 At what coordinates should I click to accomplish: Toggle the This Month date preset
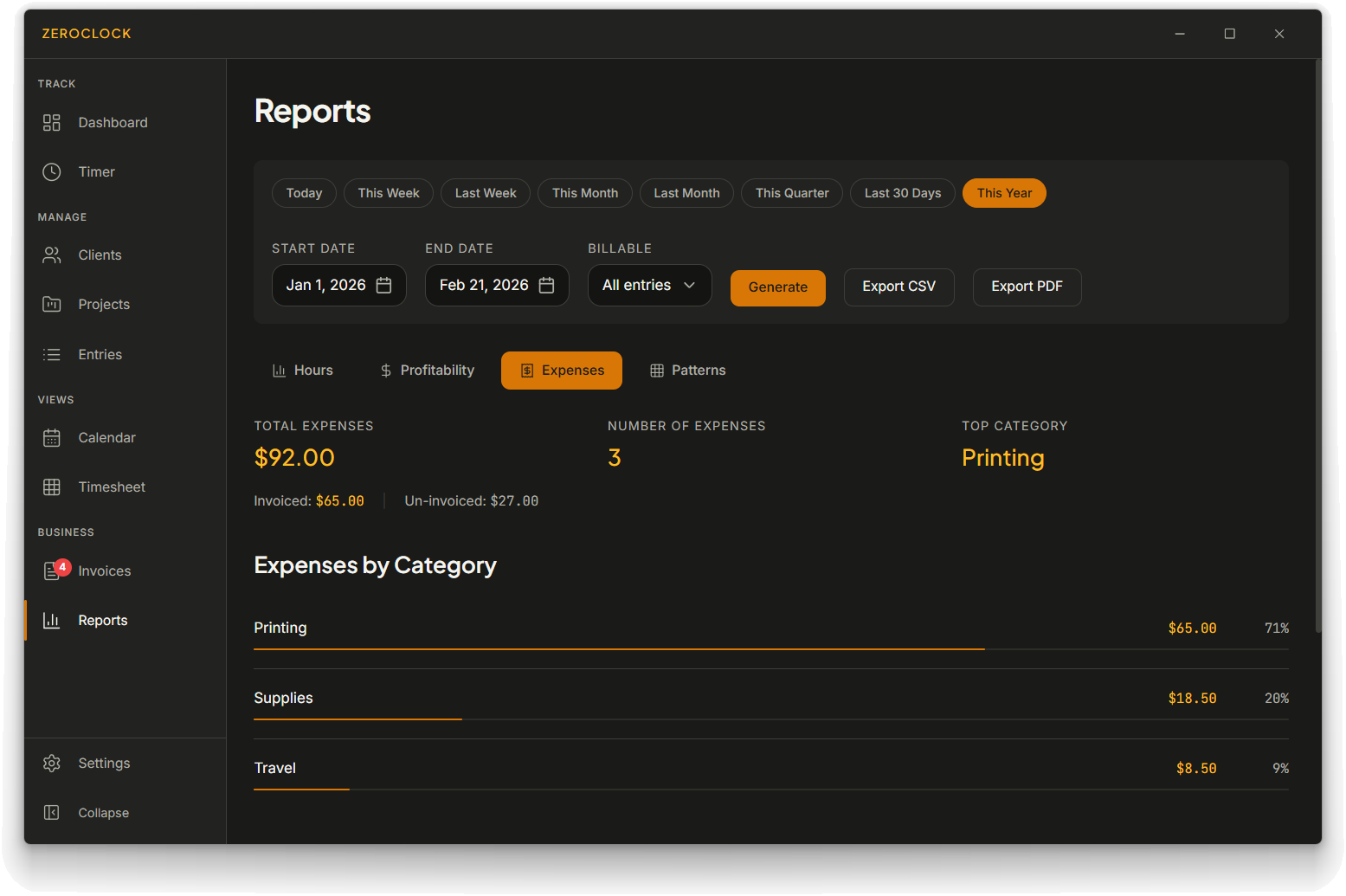(584, 193)
